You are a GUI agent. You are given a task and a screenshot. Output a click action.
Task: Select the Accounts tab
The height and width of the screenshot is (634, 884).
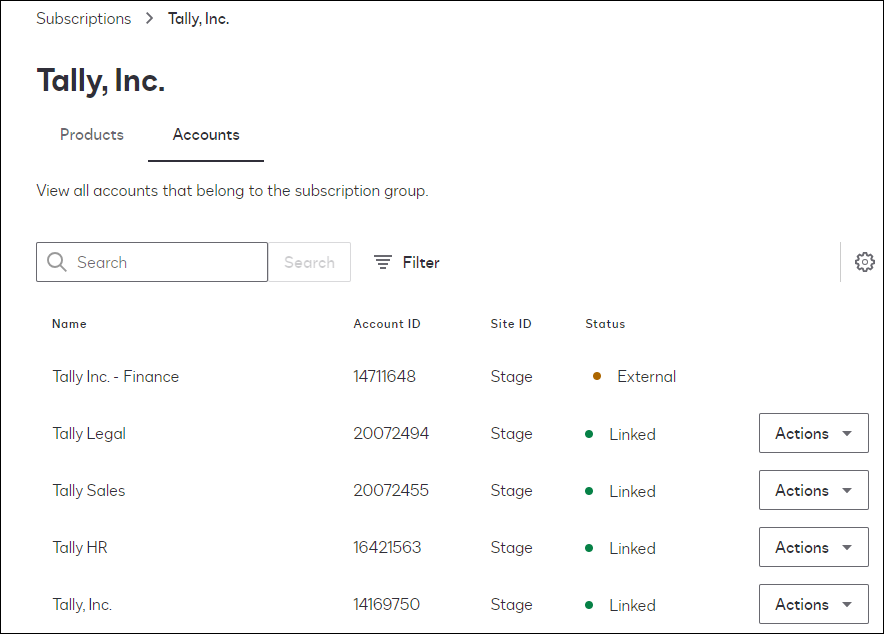205,134
